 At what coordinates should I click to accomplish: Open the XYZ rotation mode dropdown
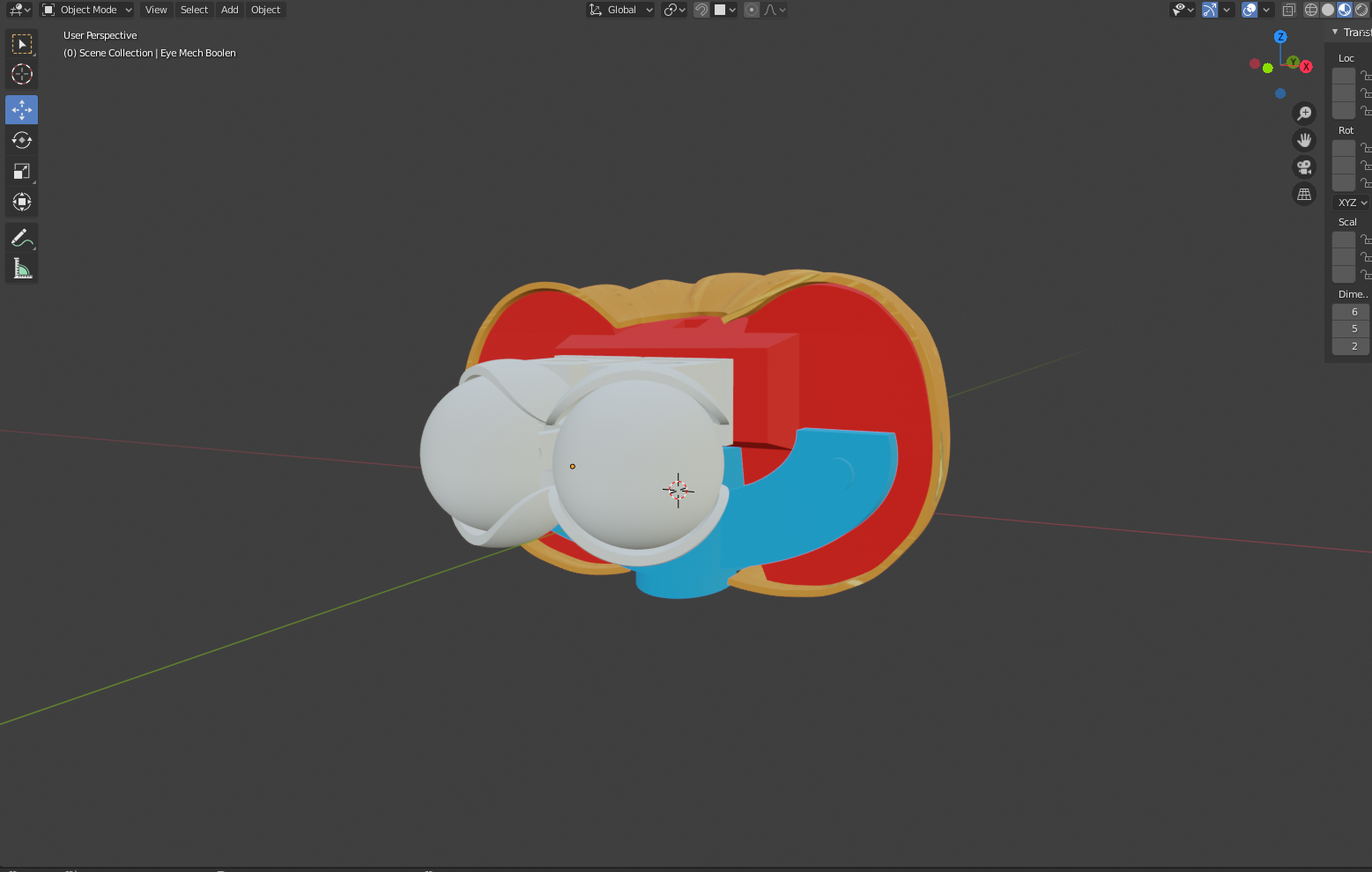pos(1352,203)
